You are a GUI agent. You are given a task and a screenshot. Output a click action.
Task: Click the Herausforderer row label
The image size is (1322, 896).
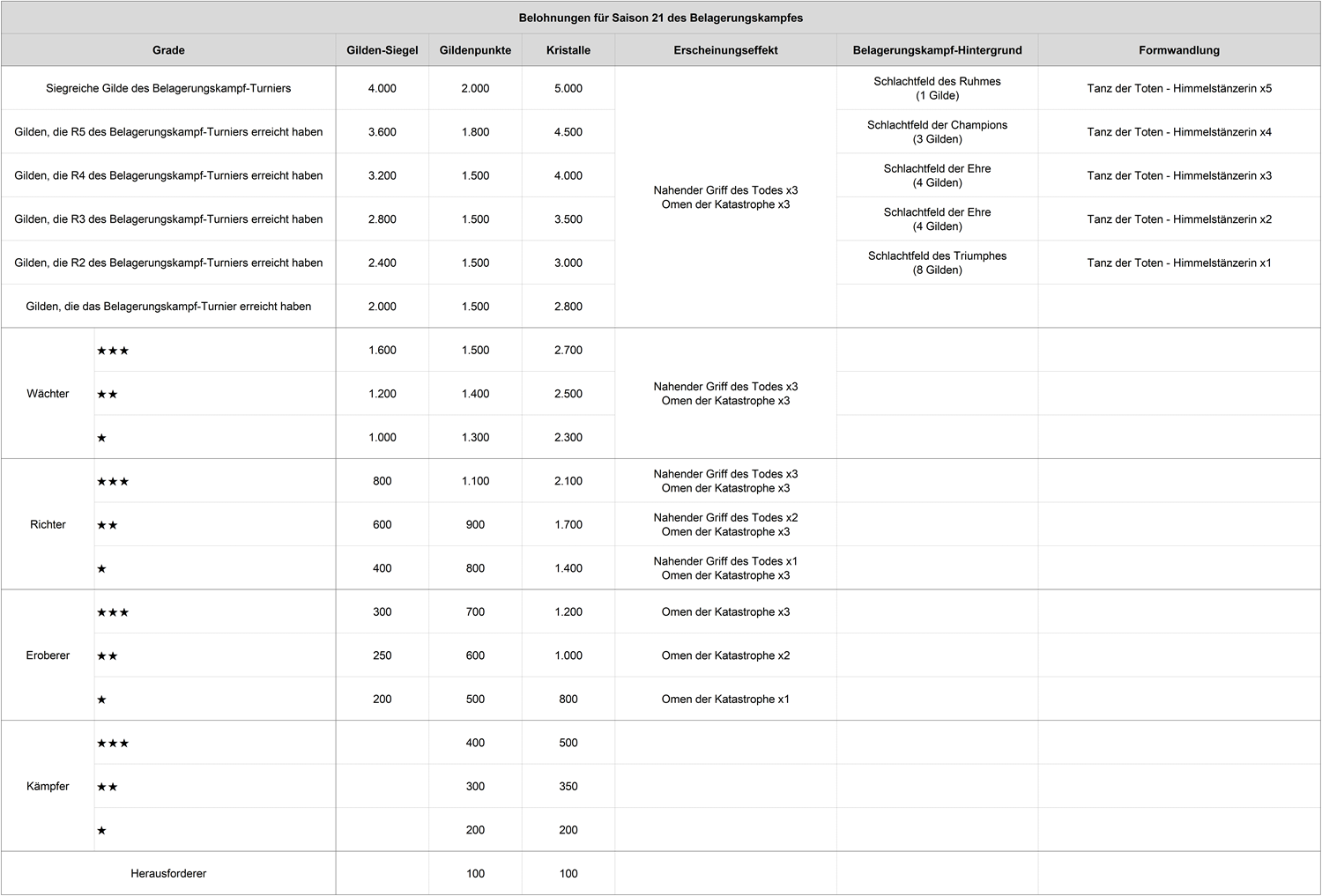click(168, 874)
